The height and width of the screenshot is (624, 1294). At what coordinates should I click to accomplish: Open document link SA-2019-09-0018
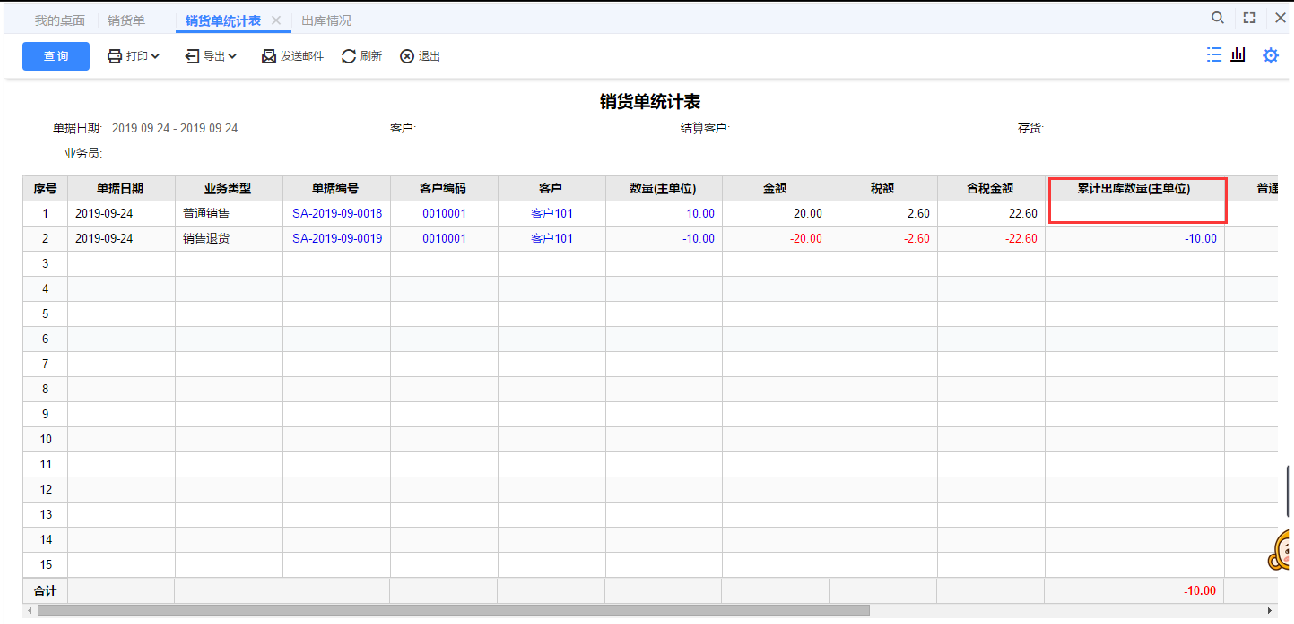pyautogui.click(x=337, y=214)
